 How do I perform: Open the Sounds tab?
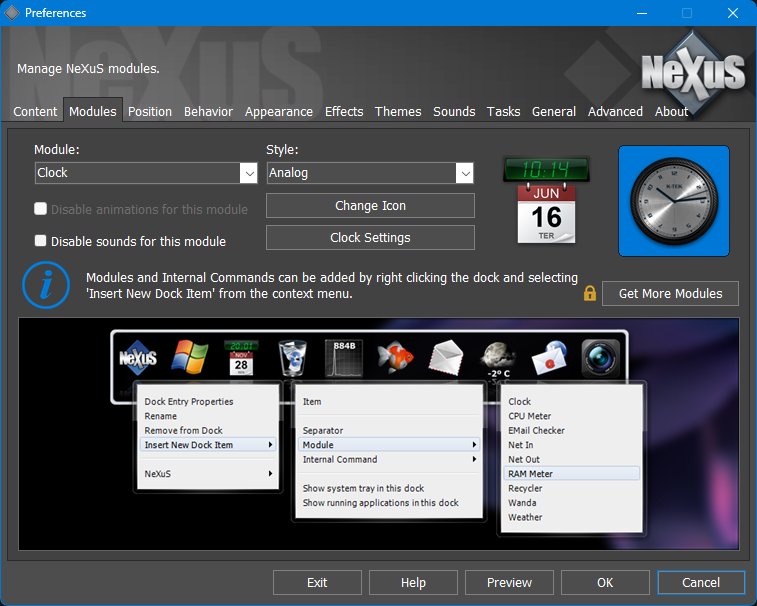(x=454, y=112)
